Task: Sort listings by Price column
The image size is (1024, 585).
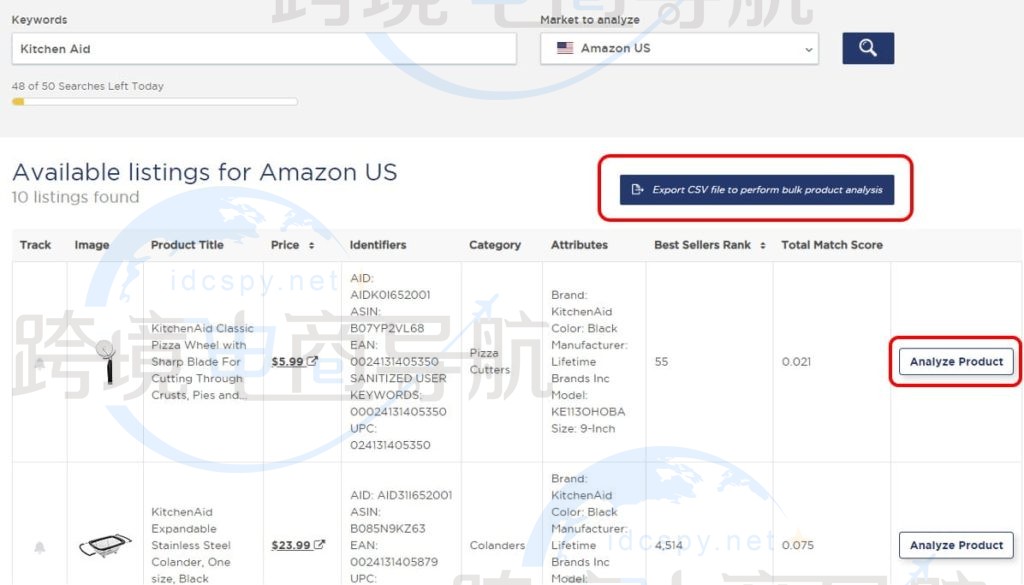Action: tap(292, 245)
